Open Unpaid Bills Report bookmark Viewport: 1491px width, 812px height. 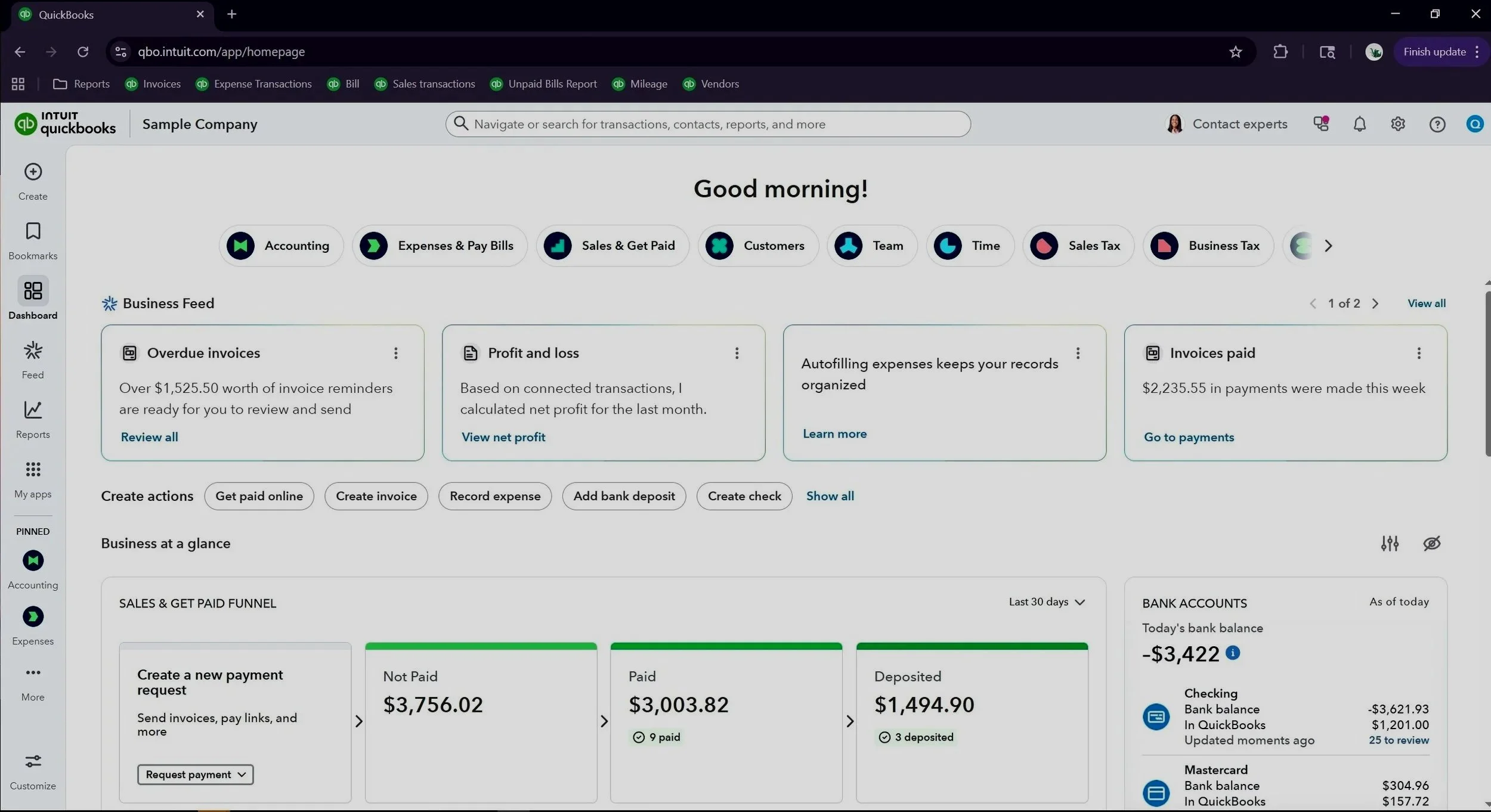tap(543, 84)
